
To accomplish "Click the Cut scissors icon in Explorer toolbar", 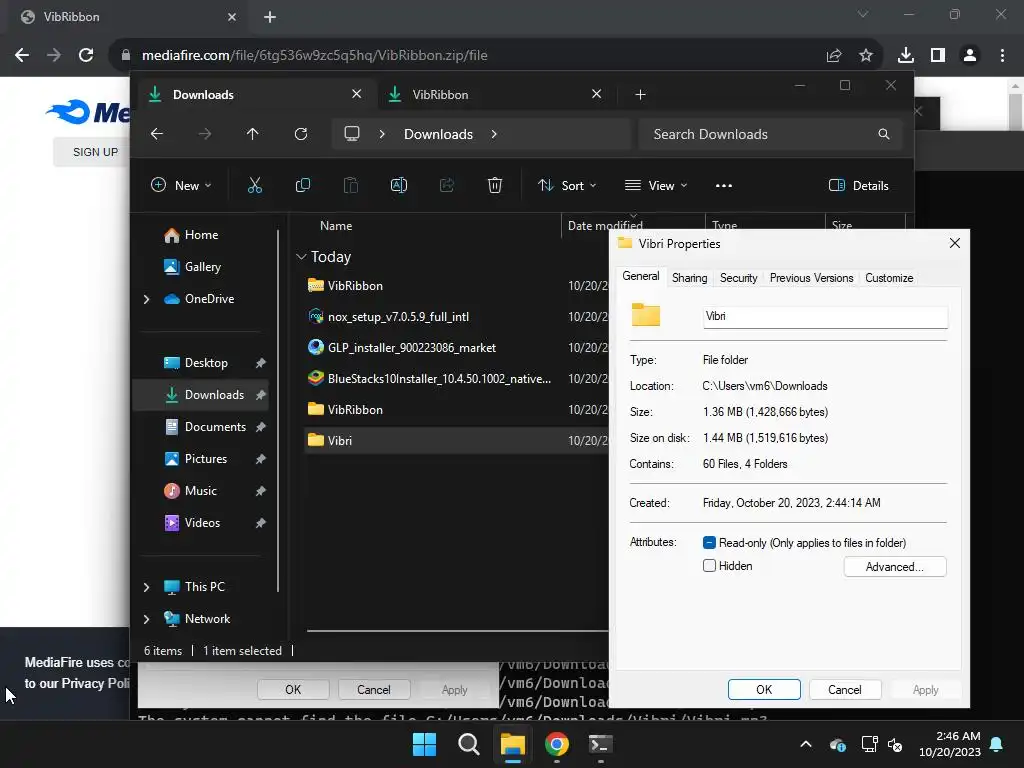I will [x=255, y=185].
